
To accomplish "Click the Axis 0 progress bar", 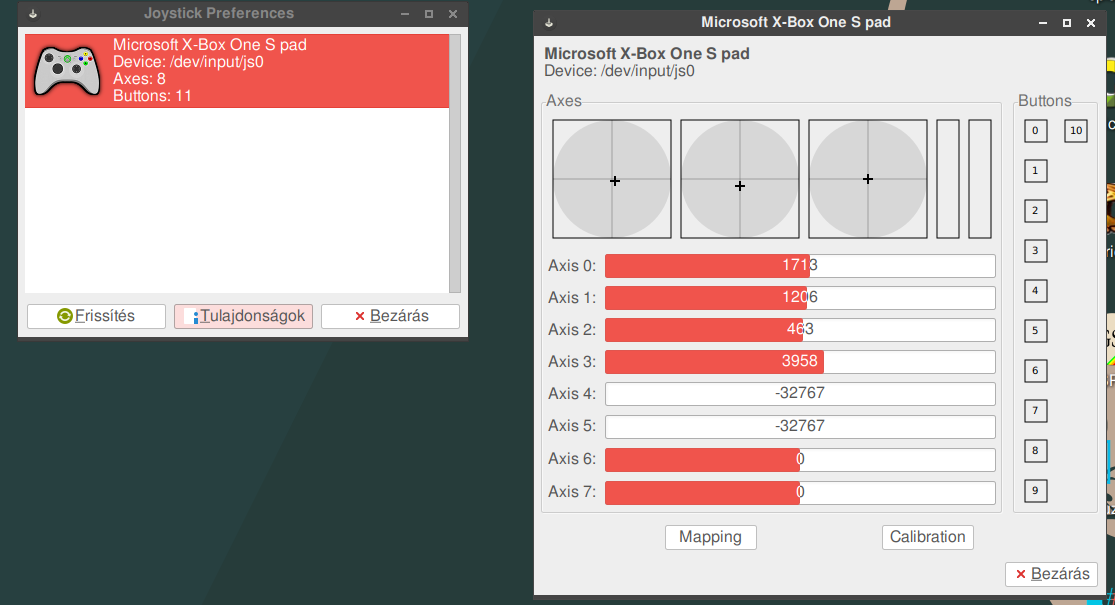I will coord(800,266).
